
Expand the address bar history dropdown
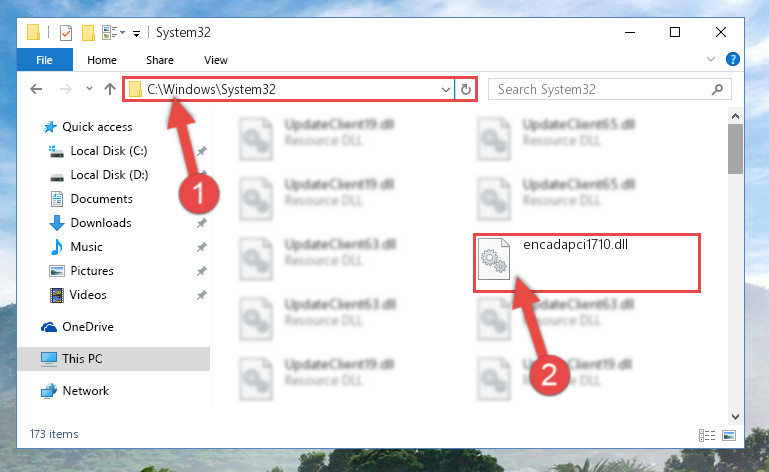click(x=445, y=89)
